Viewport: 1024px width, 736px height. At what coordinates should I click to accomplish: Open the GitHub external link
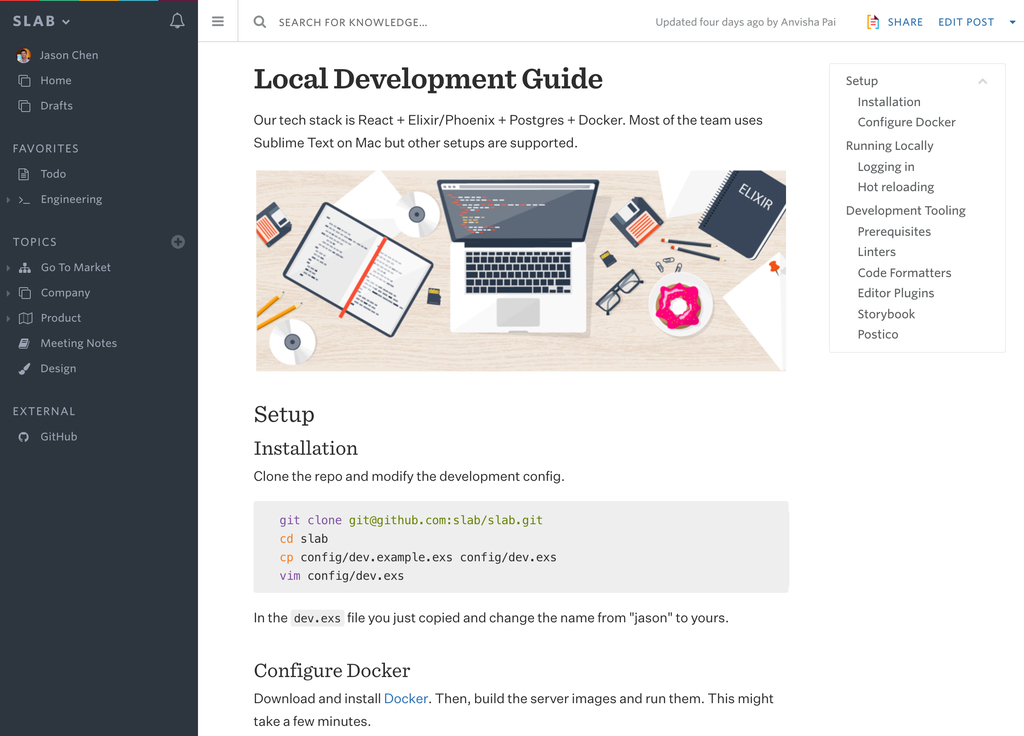(59, 437)
